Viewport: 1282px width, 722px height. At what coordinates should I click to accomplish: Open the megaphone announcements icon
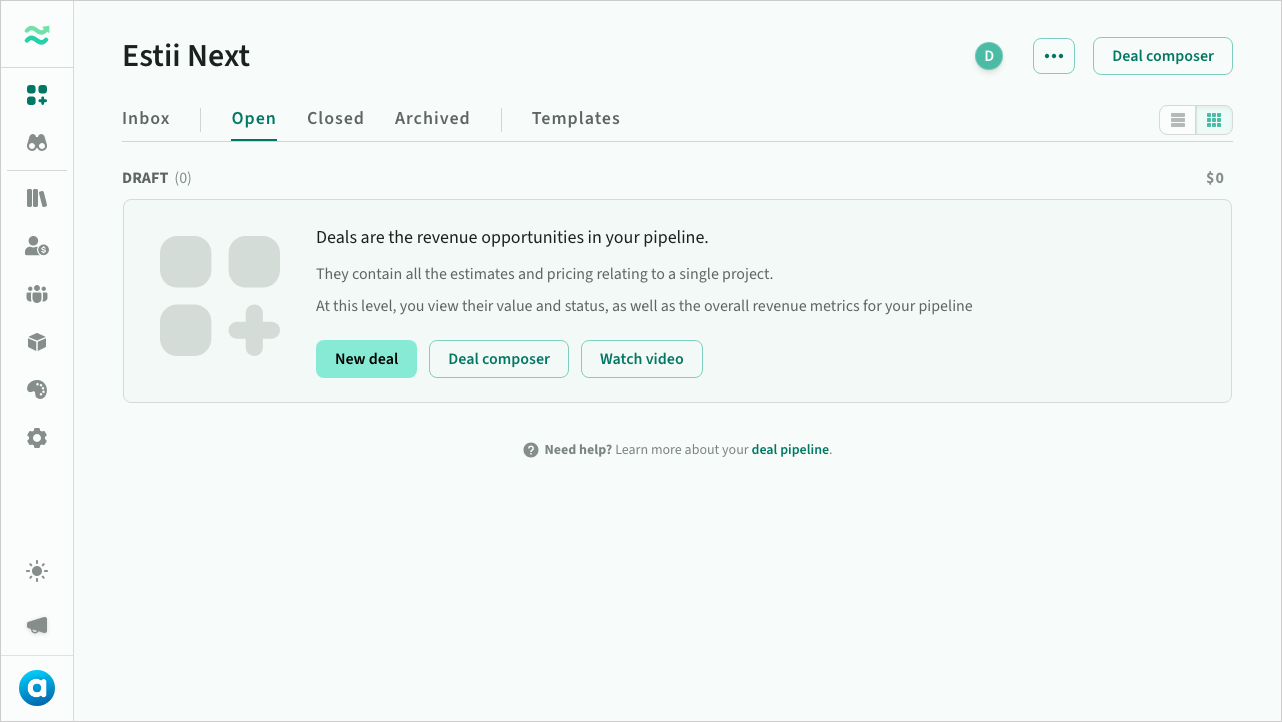(37, 625)
